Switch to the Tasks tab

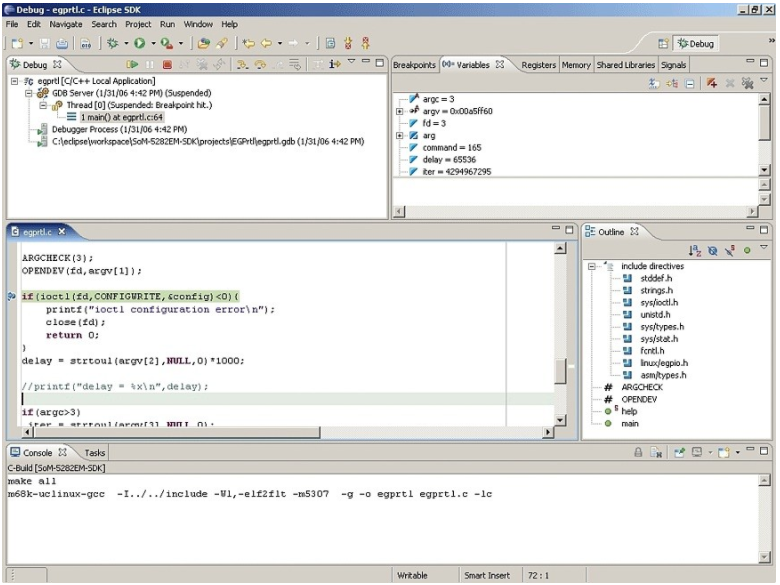(x=95, y=453)
